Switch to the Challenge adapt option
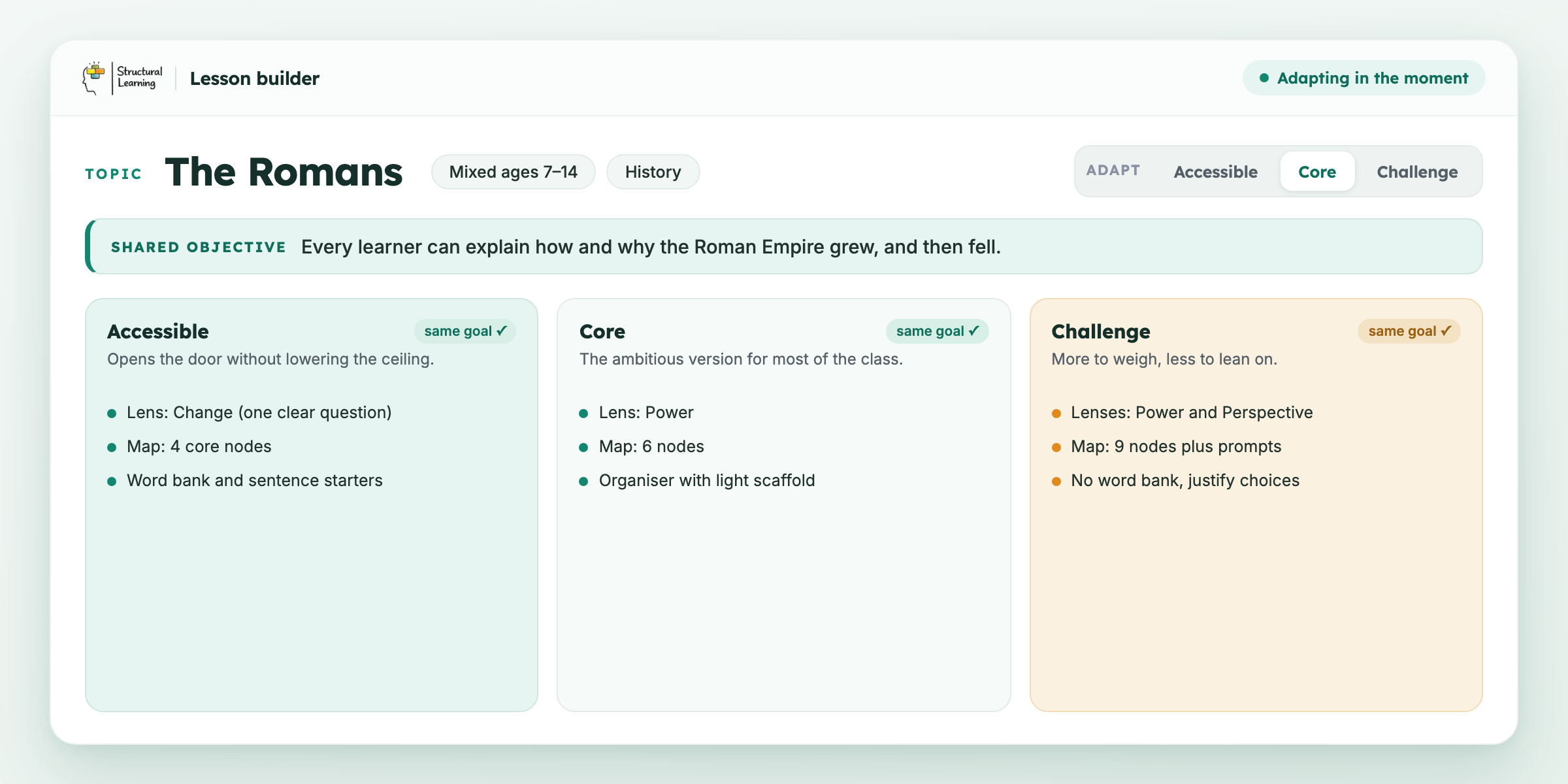The image size is (1568, 784). click(1417, 172)
